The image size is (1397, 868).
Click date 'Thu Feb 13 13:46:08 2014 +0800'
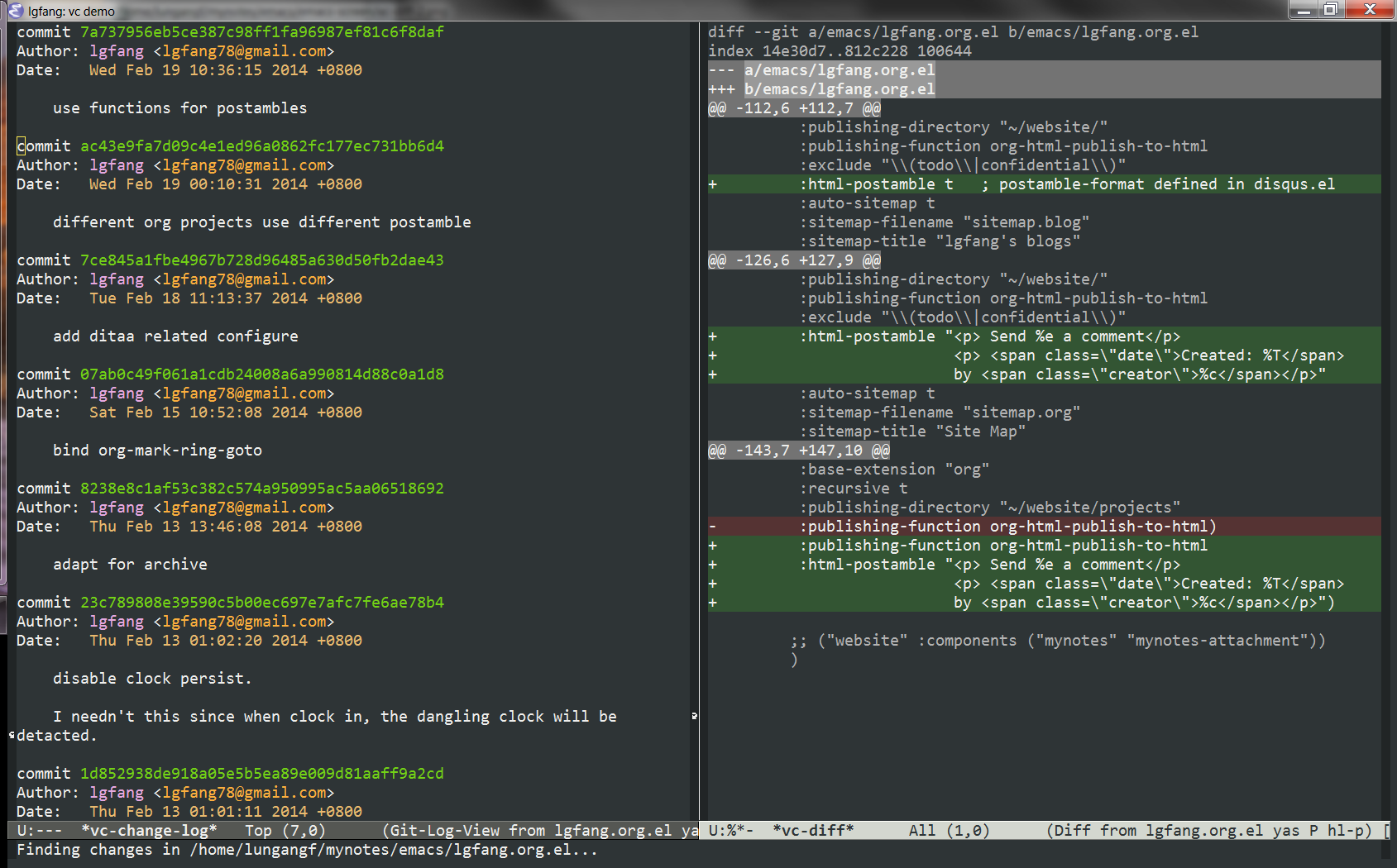(226, 527)
